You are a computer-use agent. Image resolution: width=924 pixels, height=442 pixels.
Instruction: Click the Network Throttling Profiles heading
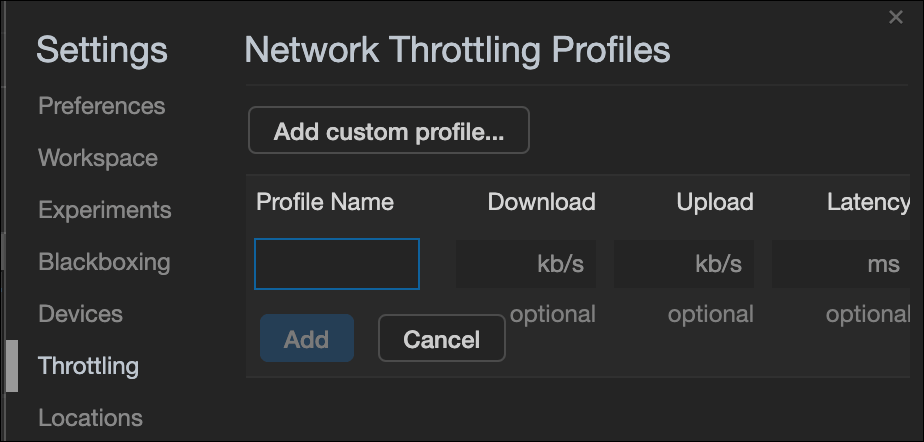457,50
